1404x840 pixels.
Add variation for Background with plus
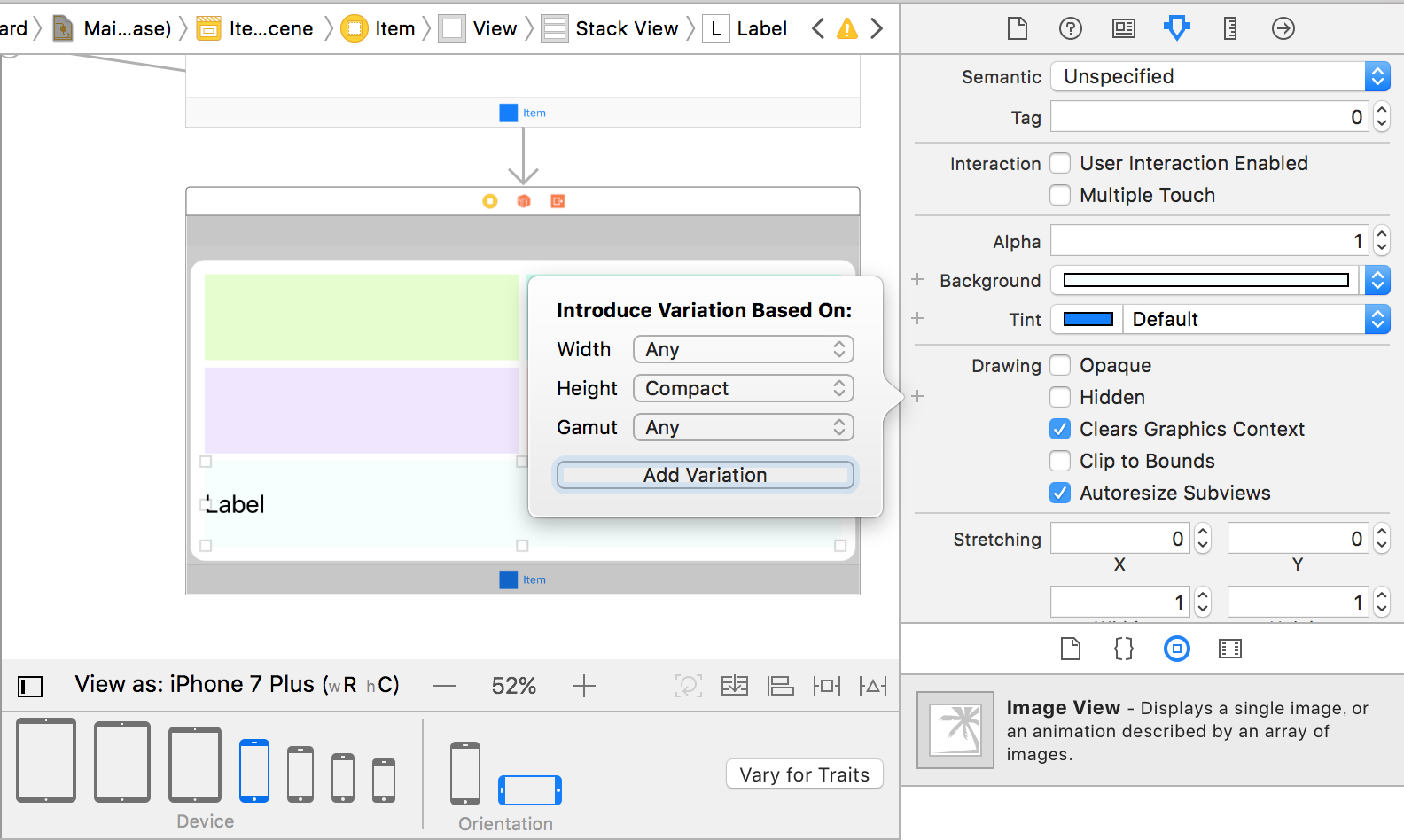[918, 279]
